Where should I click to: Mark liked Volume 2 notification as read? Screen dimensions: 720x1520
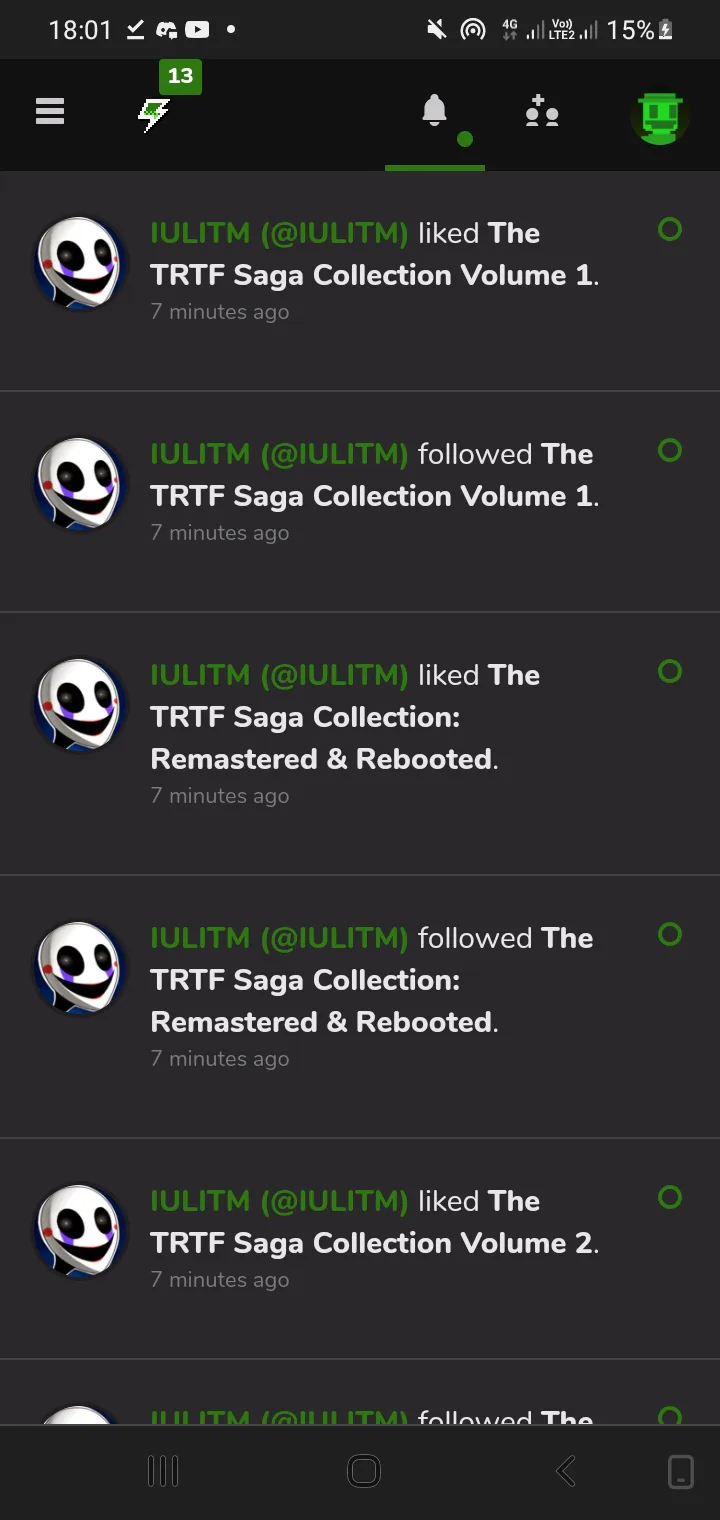click(x=670, y=1197)
